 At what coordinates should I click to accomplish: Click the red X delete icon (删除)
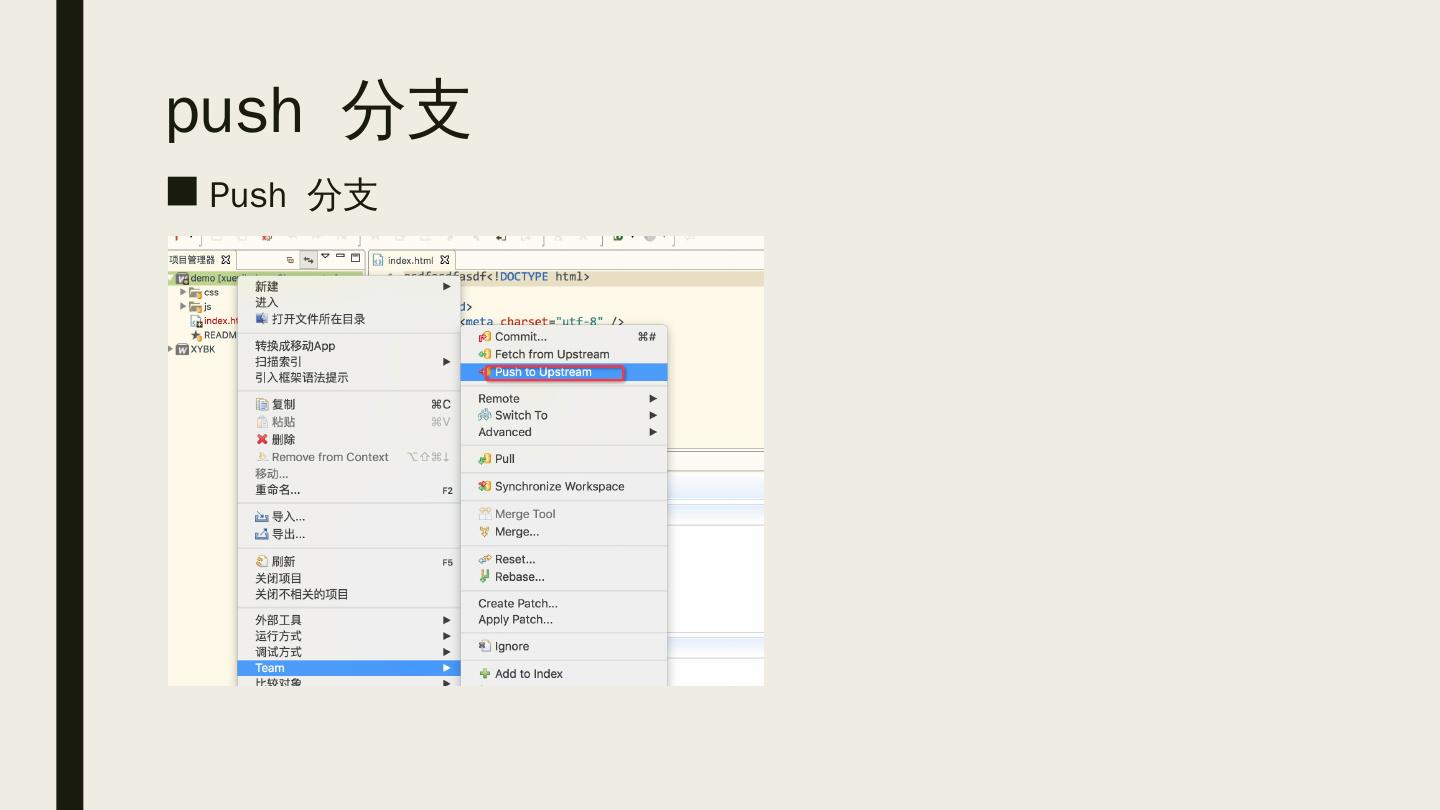coord(262,440)
